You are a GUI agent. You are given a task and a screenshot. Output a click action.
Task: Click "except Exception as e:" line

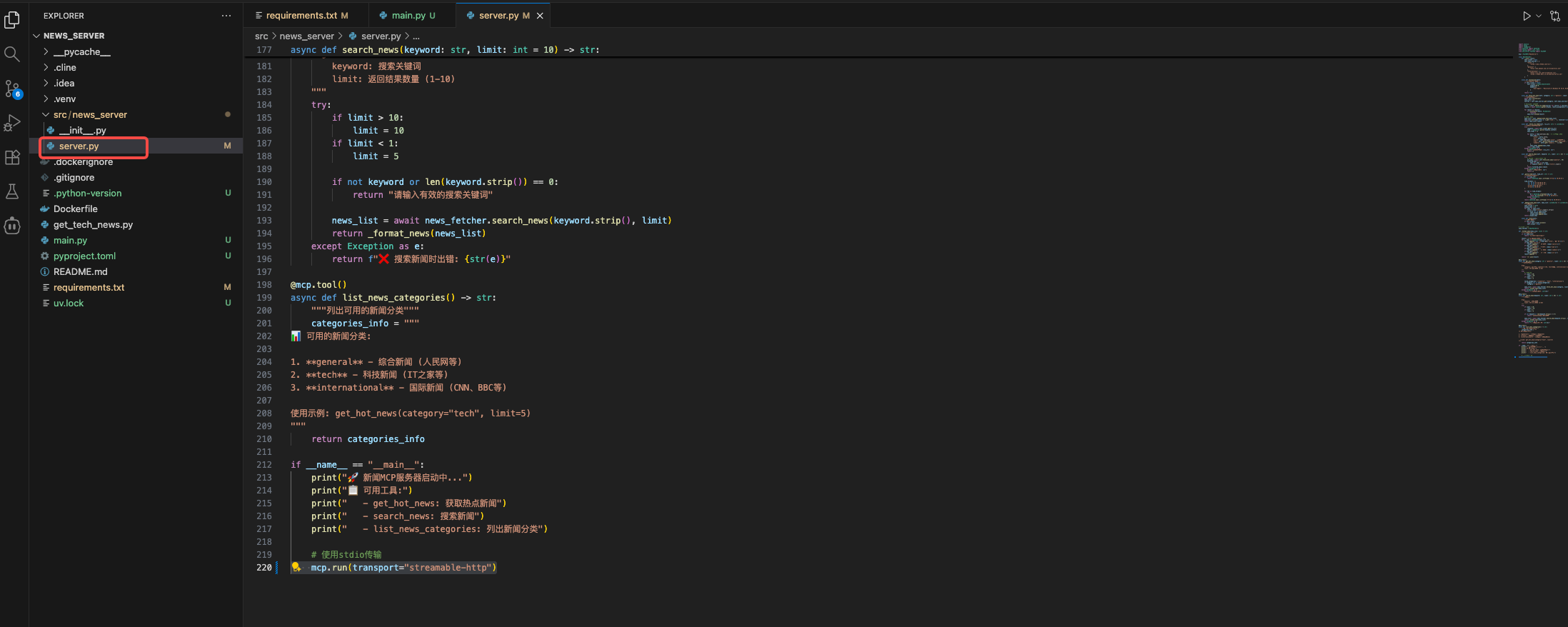[x=367, y=246]
